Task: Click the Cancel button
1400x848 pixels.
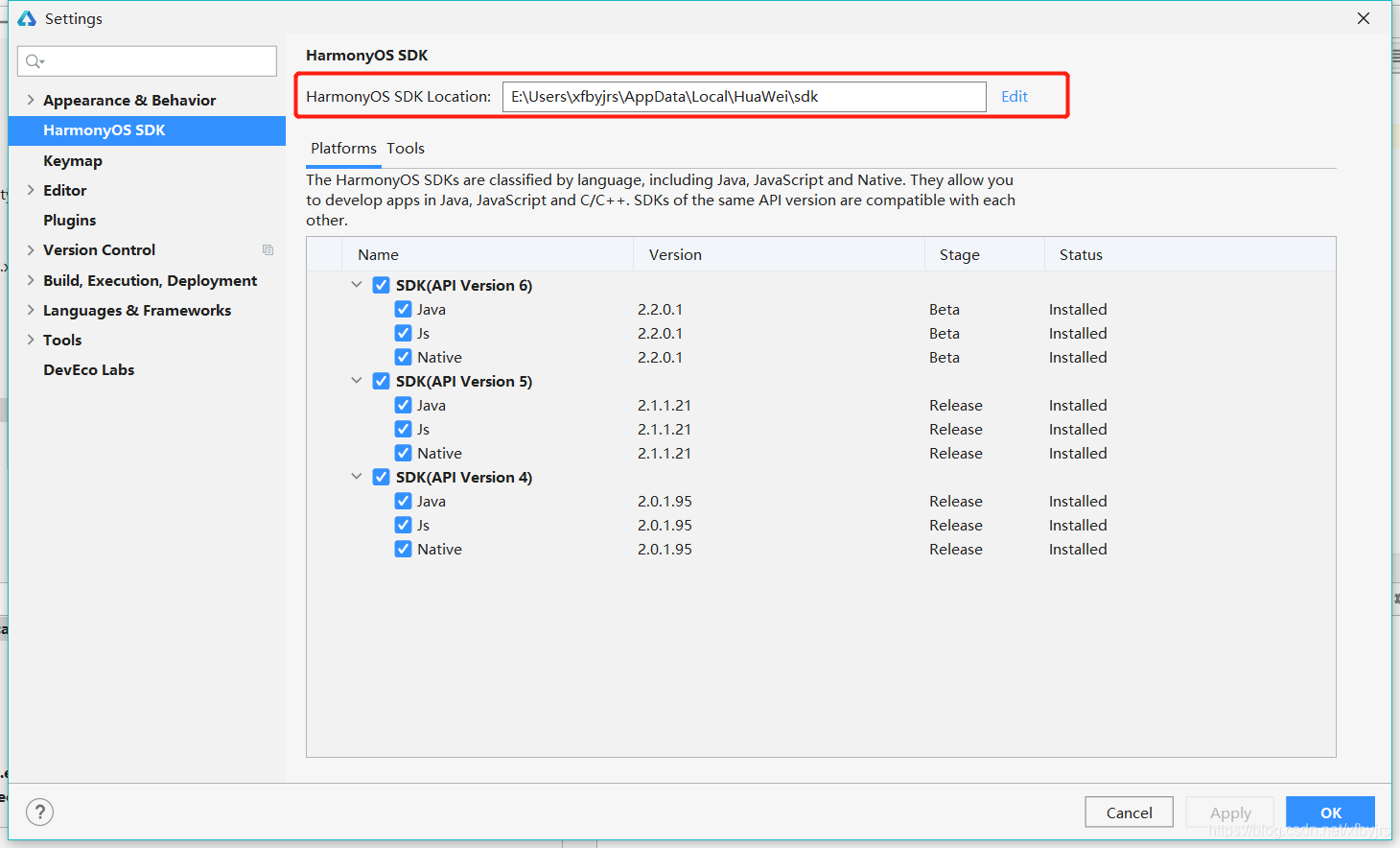Action: pos(1129,813)
